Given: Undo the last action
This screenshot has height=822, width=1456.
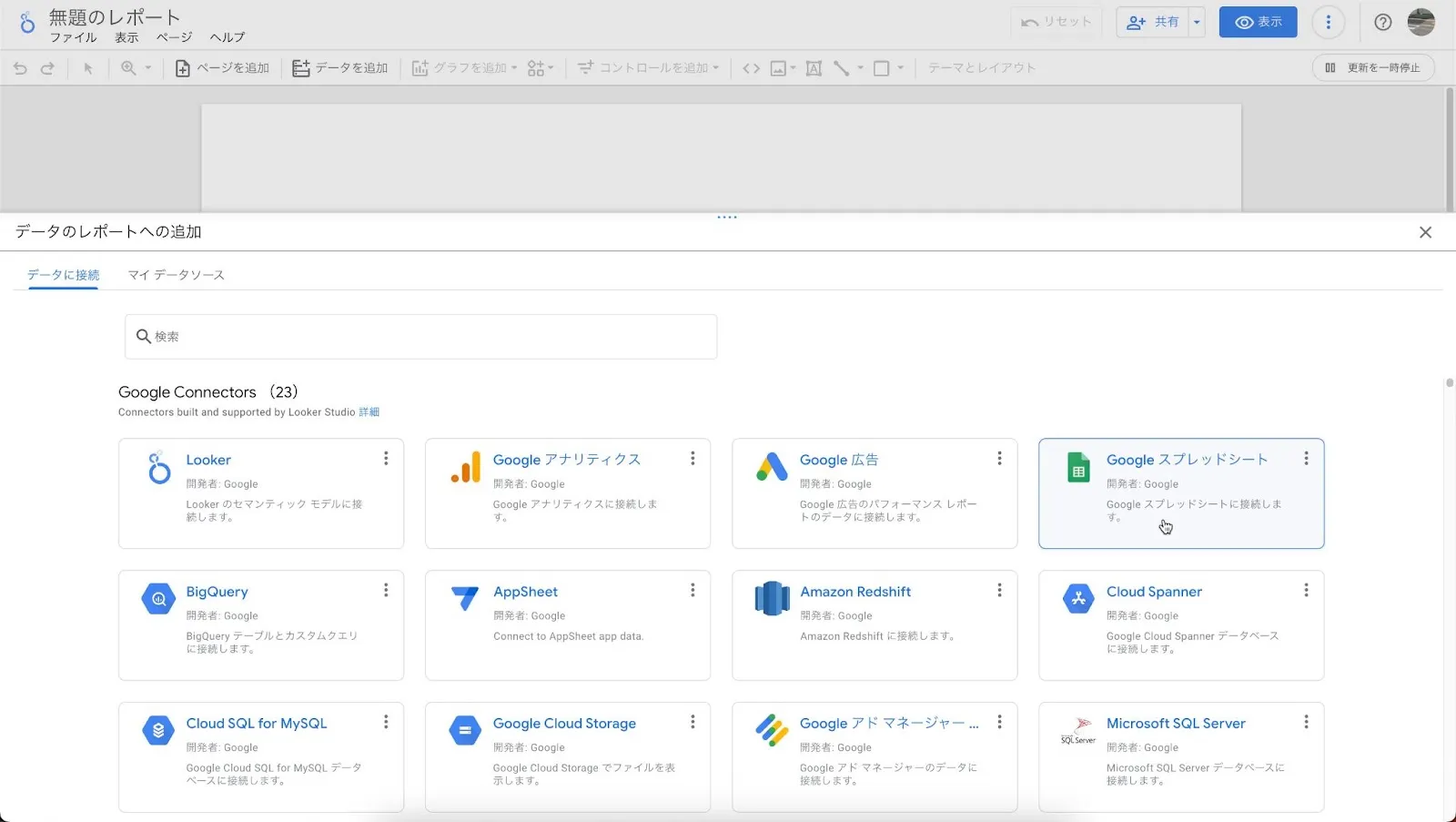Looking at the screenshot, I should coord(20,68).
